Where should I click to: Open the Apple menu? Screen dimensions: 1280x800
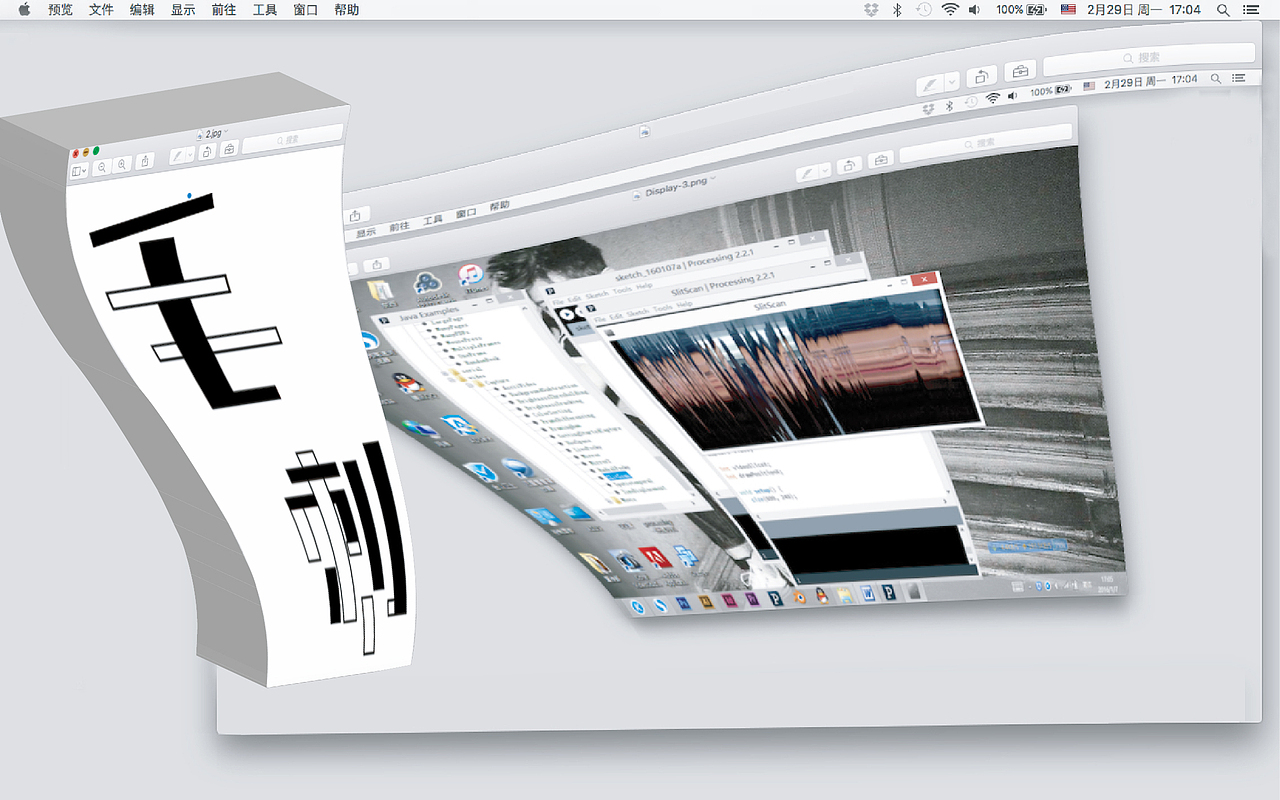[24, 10]
